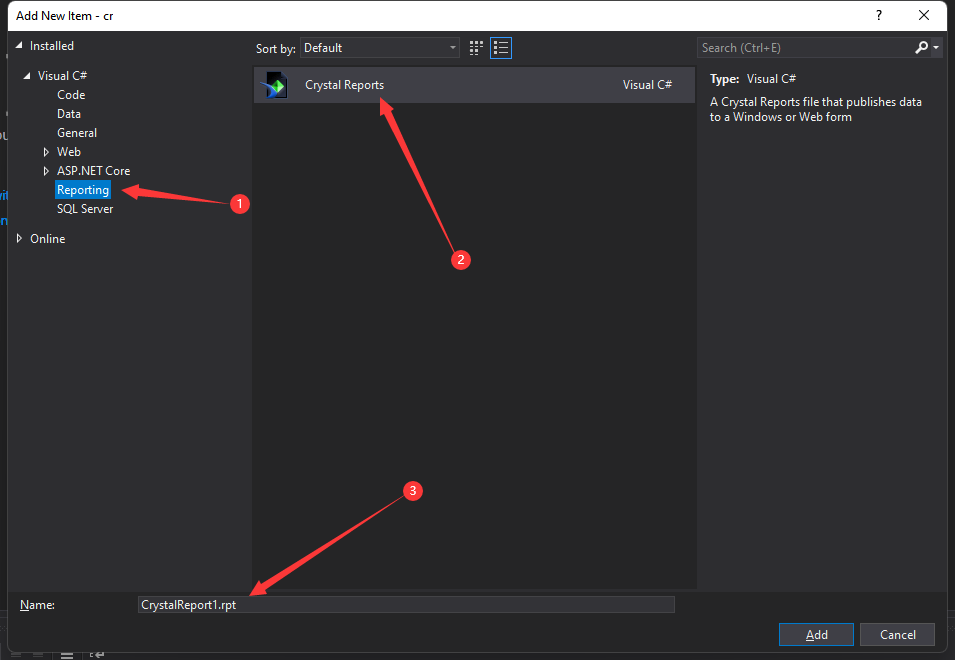Select the Code category

(x=71, y=95)
